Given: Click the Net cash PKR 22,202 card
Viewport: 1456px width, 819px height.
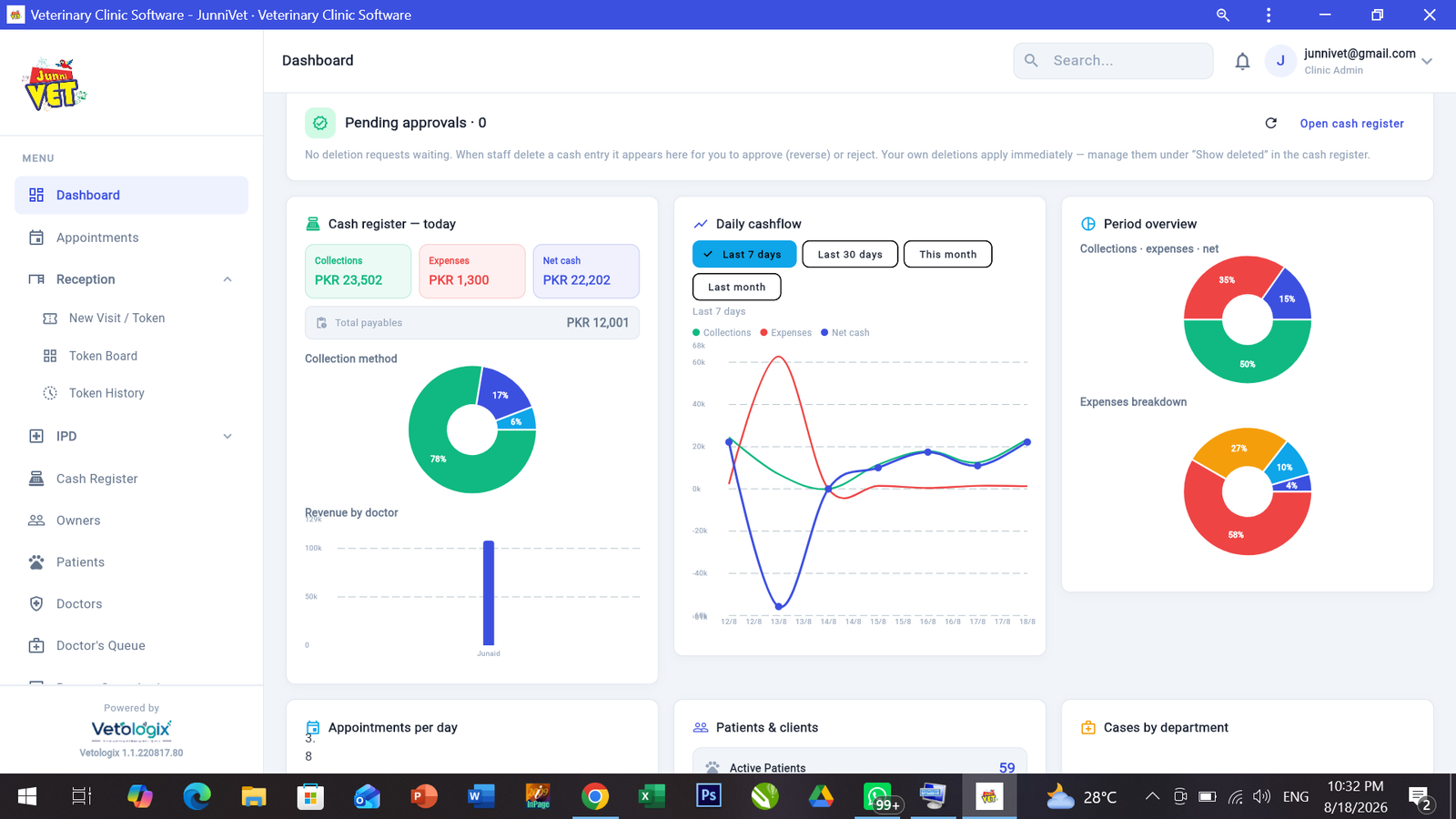Looking at the screenshot, I should point(586,271).
